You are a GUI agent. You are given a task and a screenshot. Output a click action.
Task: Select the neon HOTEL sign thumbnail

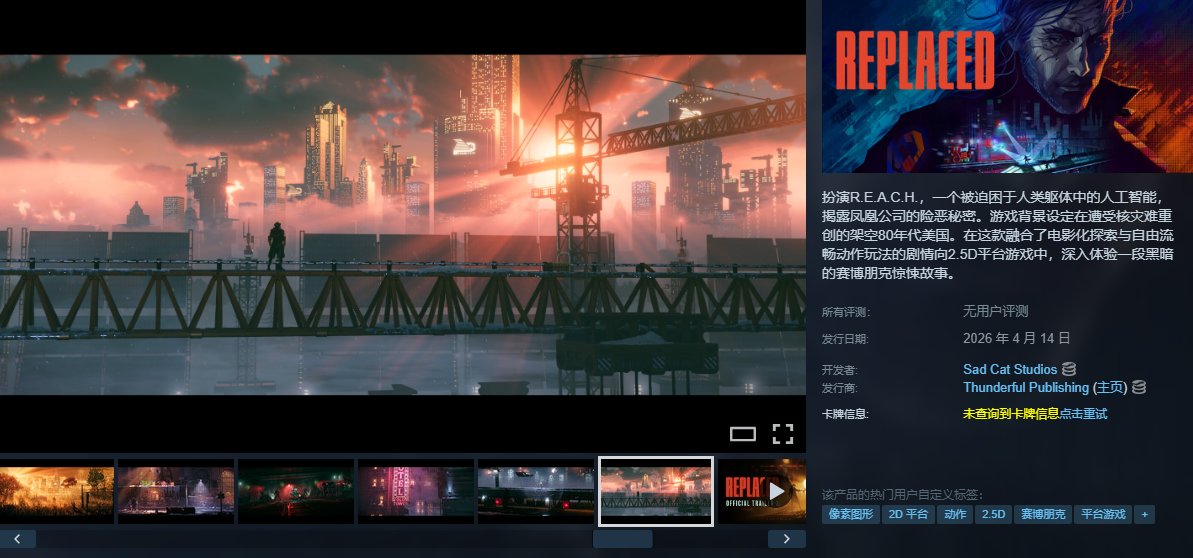[416, 491]
